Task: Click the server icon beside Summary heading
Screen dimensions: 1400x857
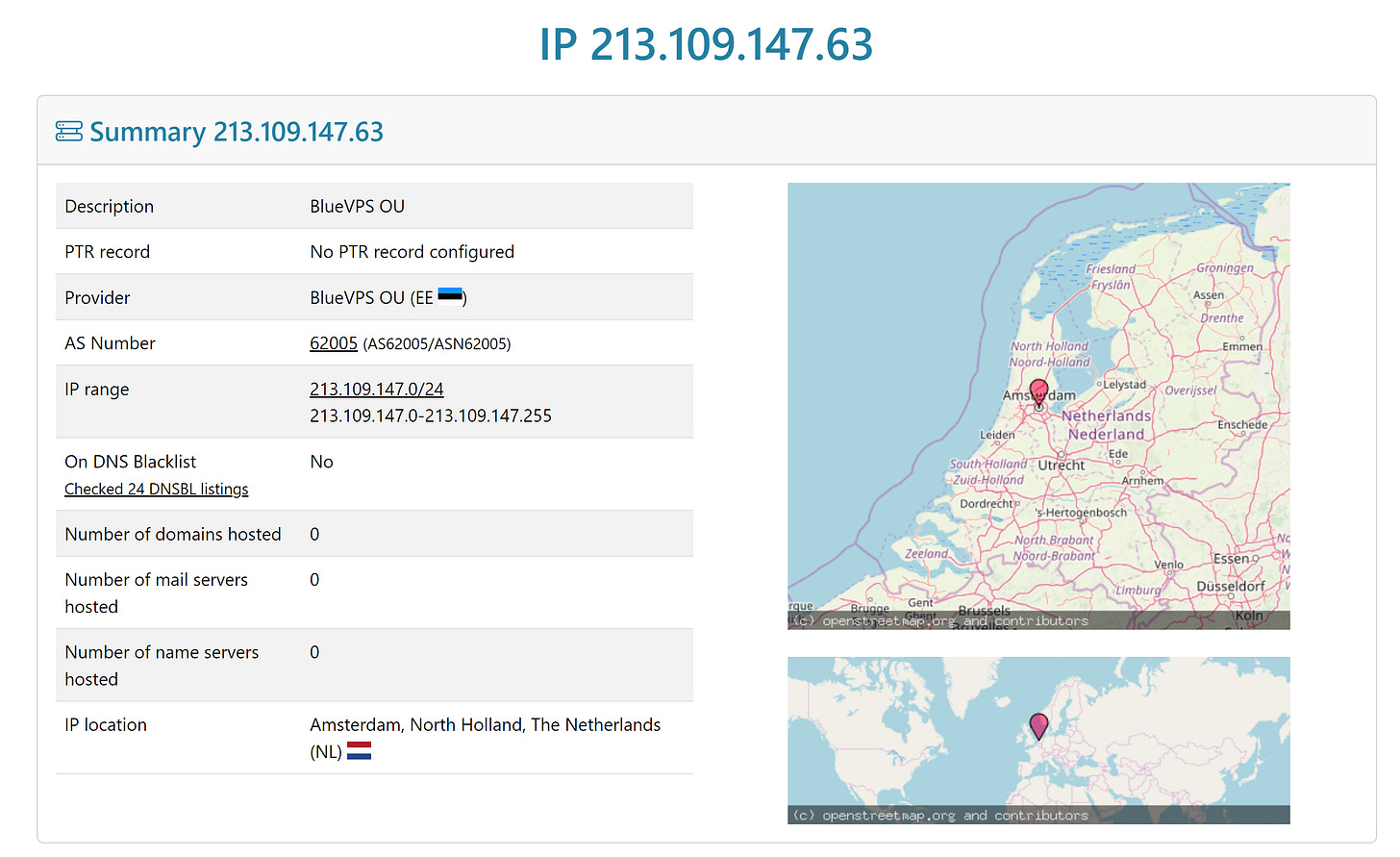Action: [x=69, y=132]
